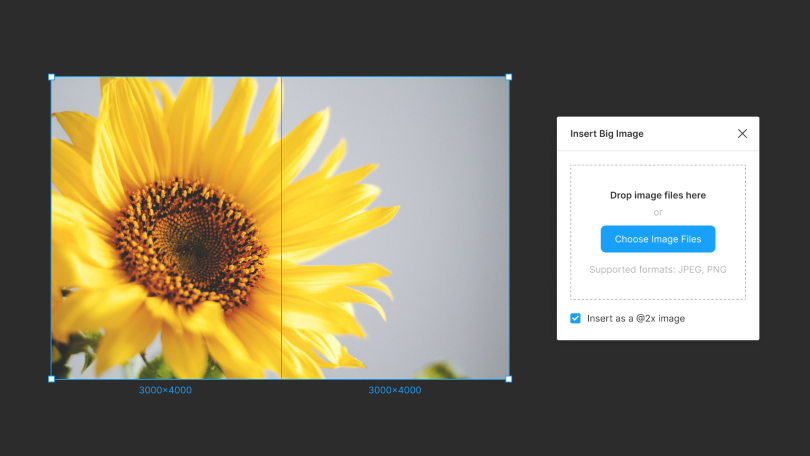Uncheck Insert as a @2x image checkbox
This screenshot has width=810, height=456.
pyautogui.click(x=575, y=318)
